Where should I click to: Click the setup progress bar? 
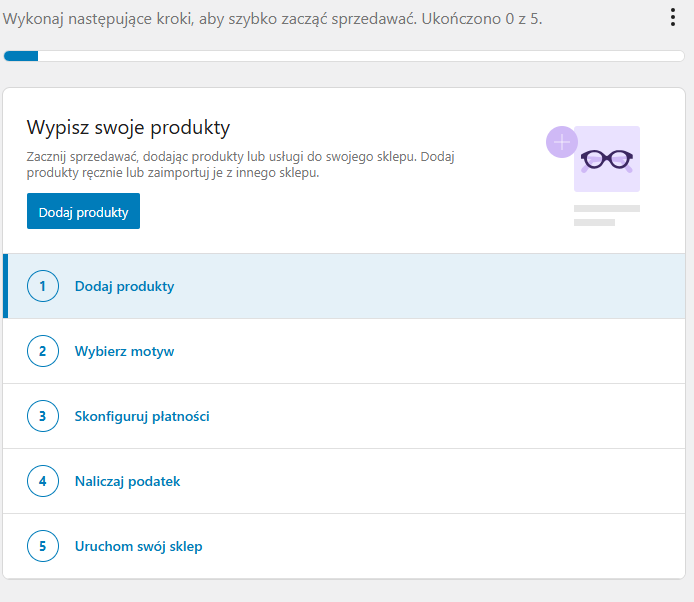(x=344, y=56)
